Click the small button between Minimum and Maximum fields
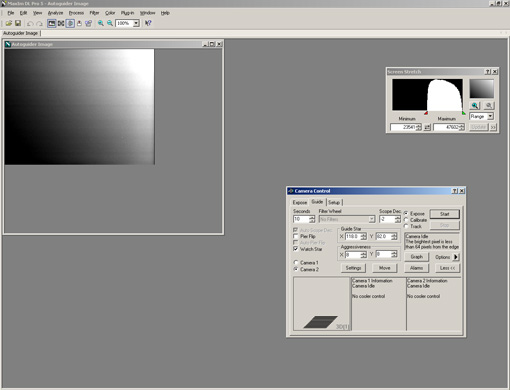Screen dimensions: 510x390 point(427,127)
